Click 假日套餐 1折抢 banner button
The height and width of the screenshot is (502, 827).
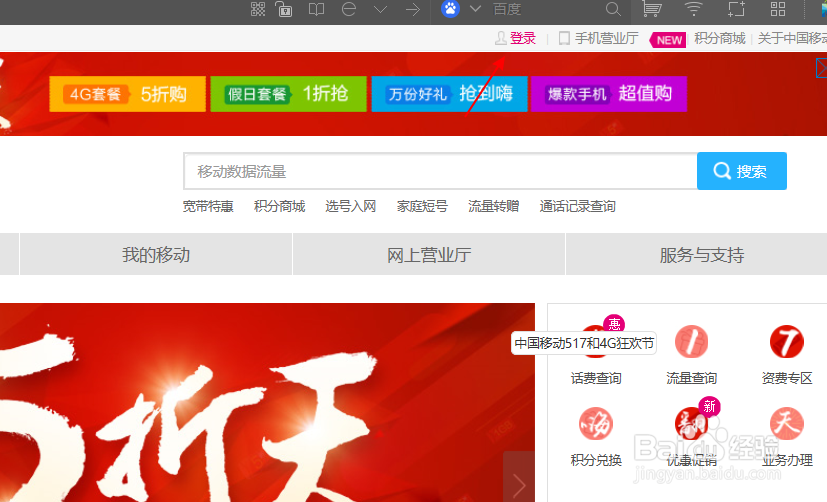[289, 94]
